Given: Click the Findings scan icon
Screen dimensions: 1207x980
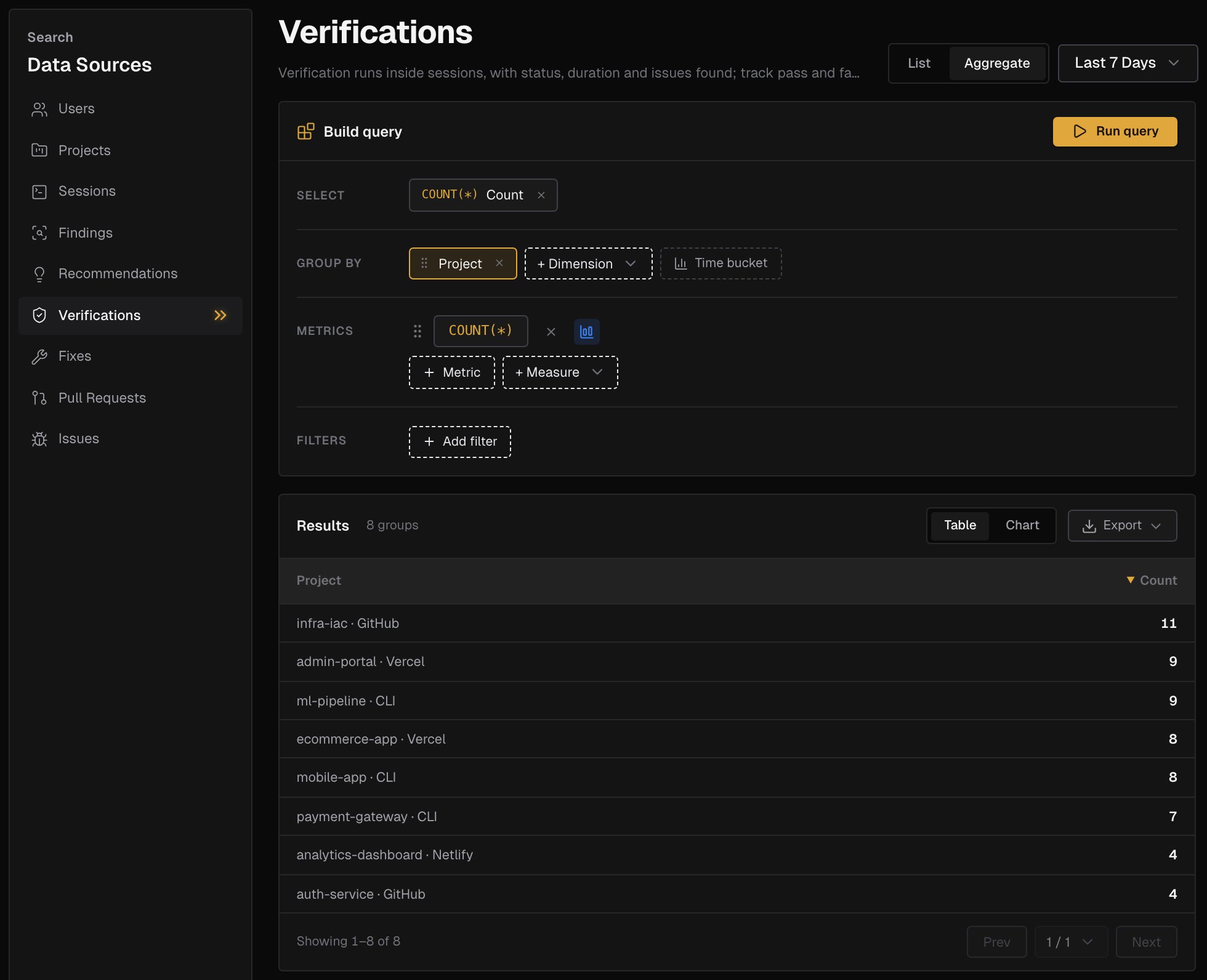Looking at the screenshot, I should pos(39,233).
